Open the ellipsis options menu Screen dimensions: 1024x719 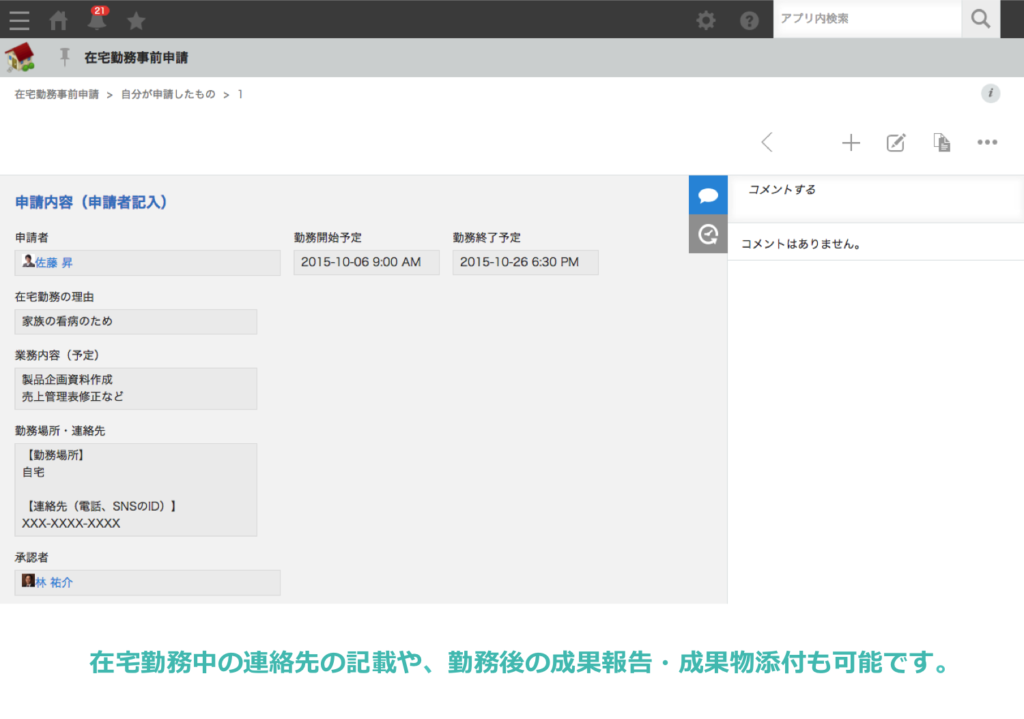click(987, 142)
